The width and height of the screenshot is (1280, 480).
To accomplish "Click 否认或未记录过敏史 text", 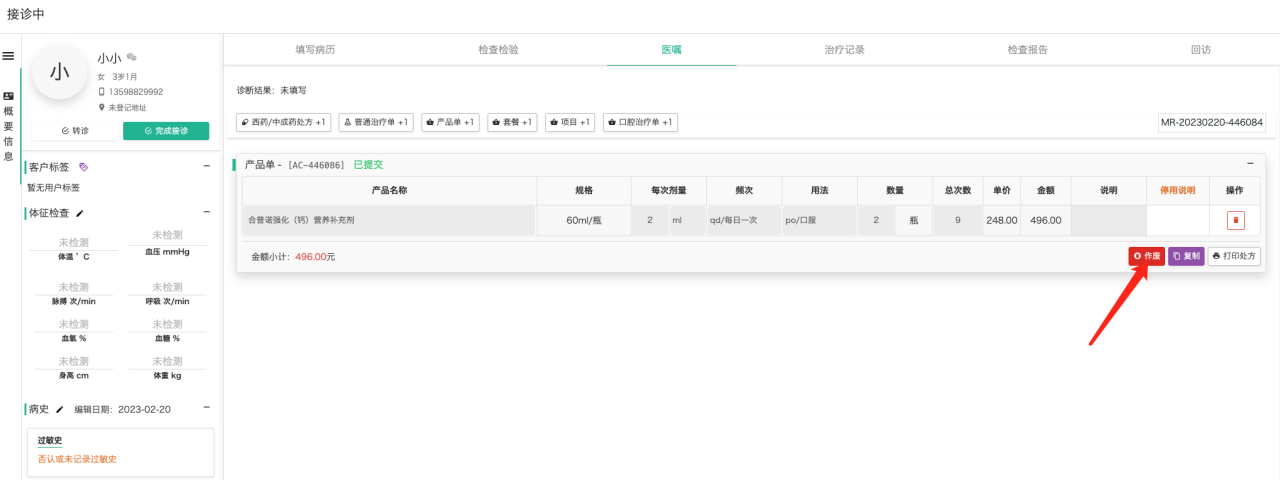I will click(77, 459).
